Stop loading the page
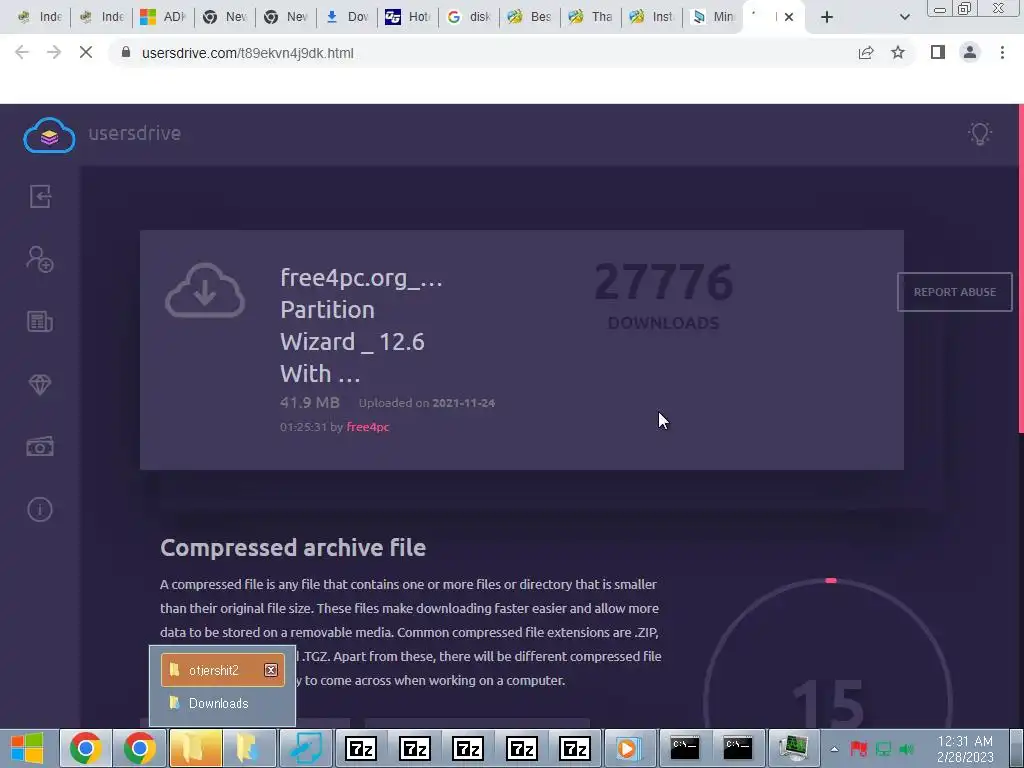This screenshot has height=768, width=1024. [x=86, y=52]
